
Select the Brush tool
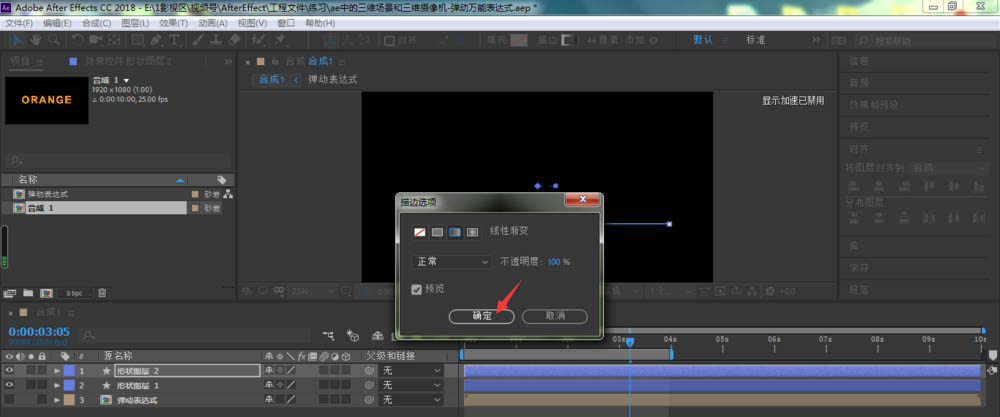198,40
